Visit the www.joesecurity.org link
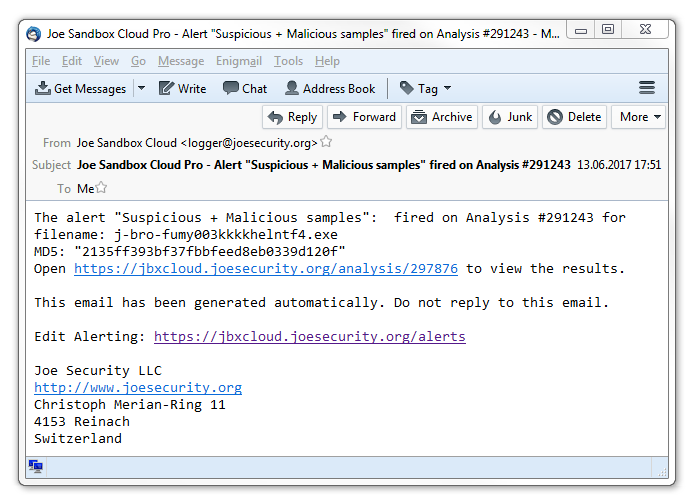 [x=138, y=388]
